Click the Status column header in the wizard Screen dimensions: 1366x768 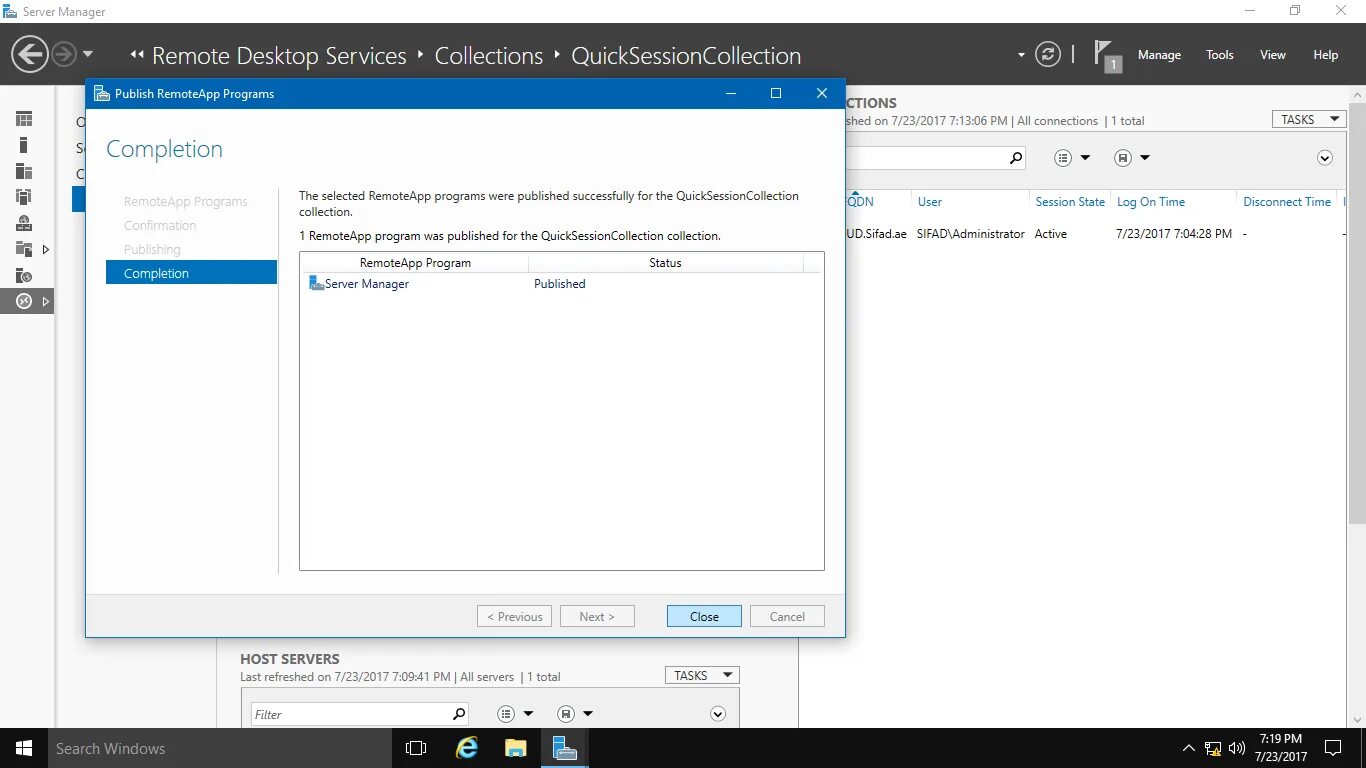tap(665, 263)
